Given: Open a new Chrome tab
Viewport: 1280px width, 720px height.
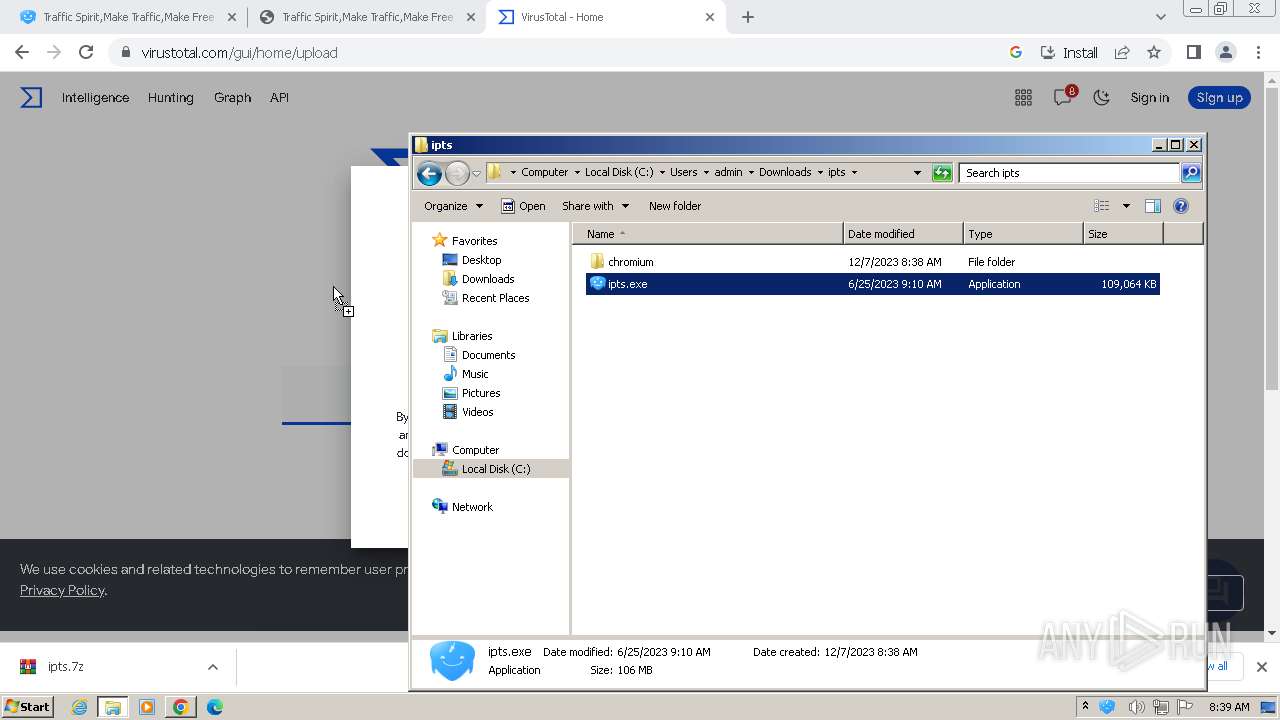Looking at the screenshot, I should [748, 17].
